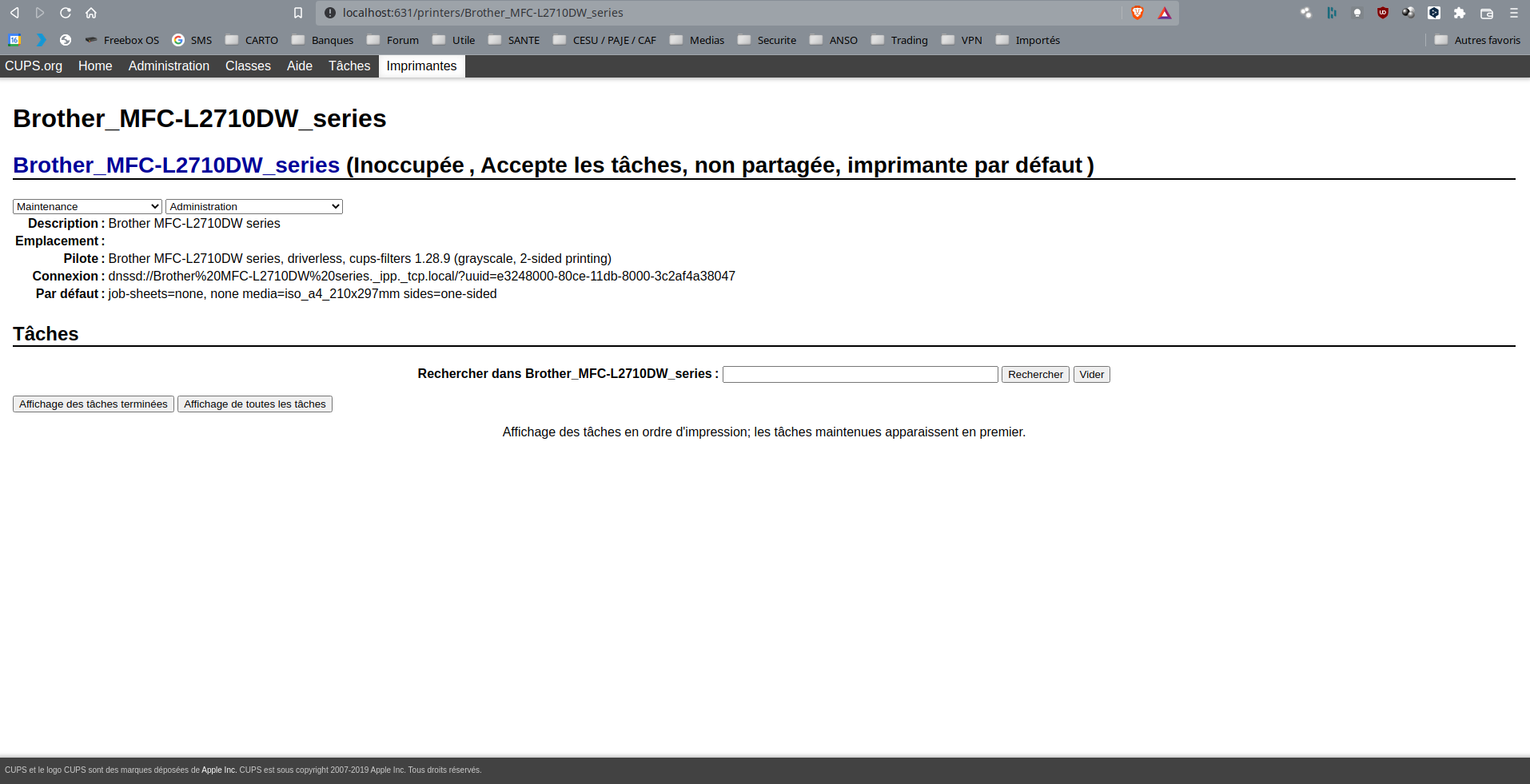Click Affichage de toutes les tâches button
The width and height of the screenshot is (1530, 784).
tap(255, 404)
